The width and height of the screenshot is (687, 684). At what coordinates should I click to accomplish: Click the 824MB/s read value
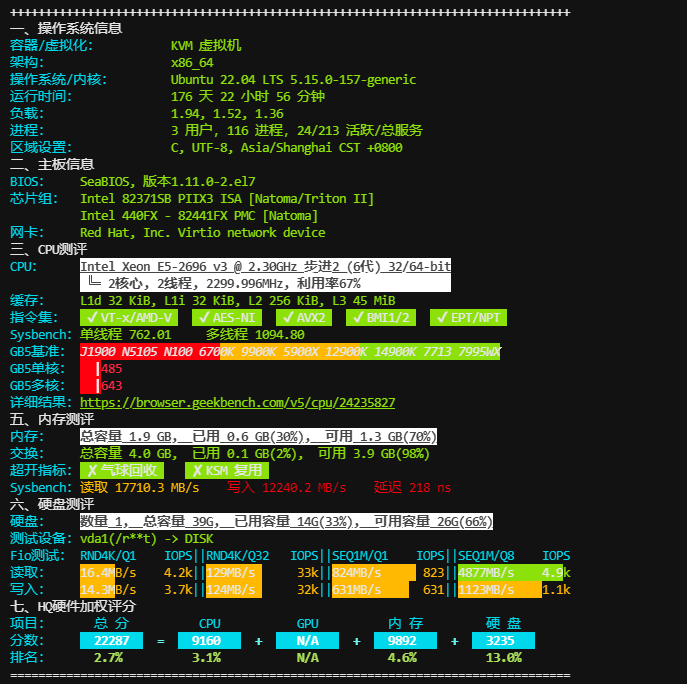(374, 573)
